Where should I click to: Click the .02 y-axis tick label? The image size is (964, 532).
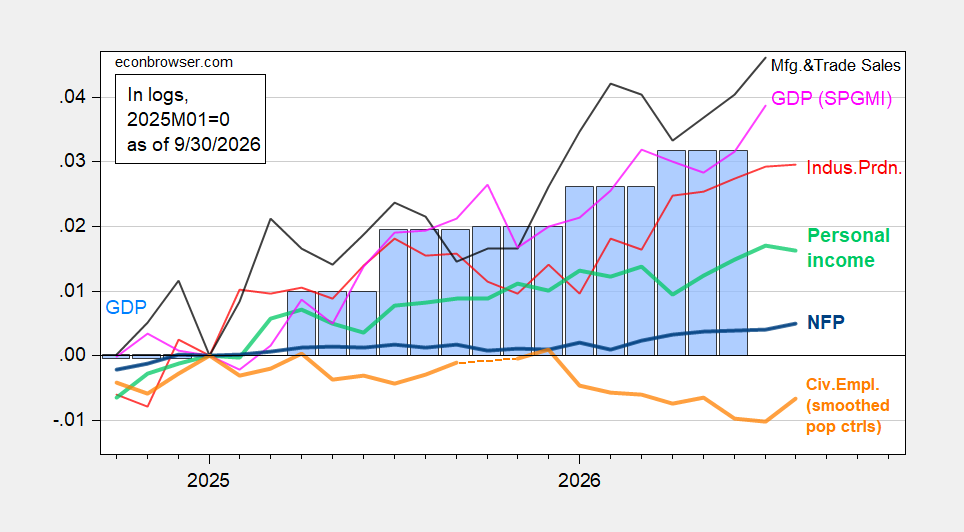pyautogui.click(x=72, y=226)
